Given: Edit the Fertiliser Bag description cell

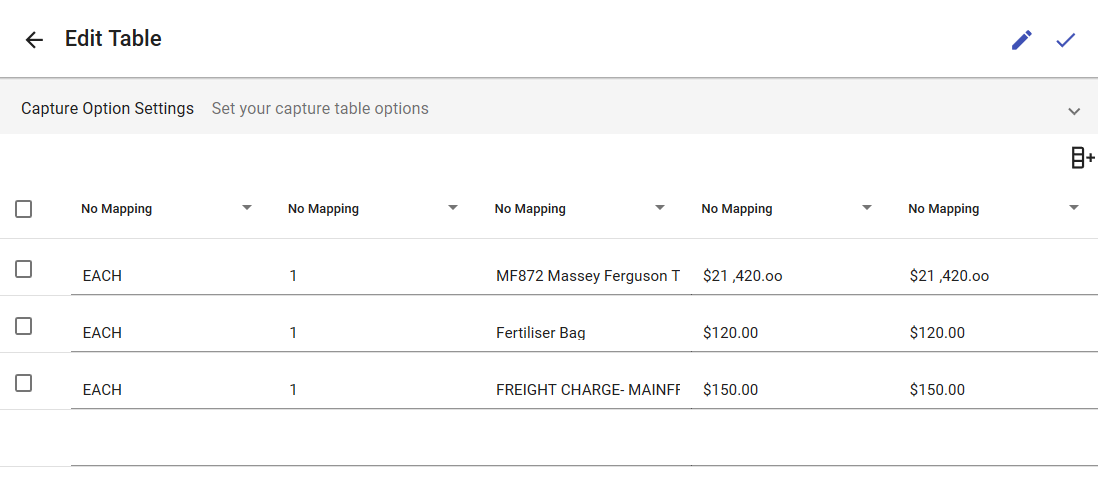Looking at the screenshot, I should [x=586, y=333].
